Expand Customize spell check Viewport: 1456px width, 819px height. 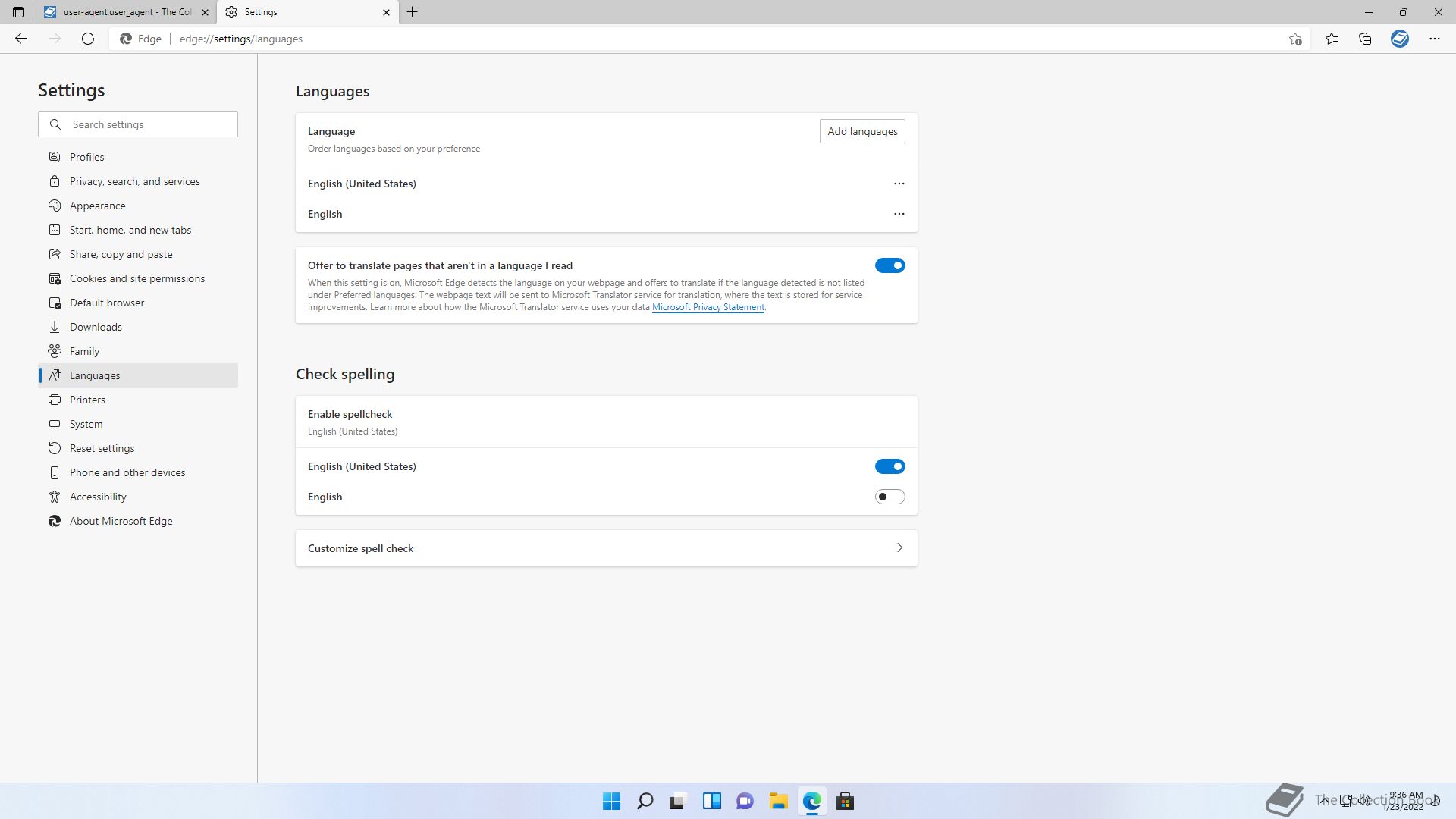[607, 548]
